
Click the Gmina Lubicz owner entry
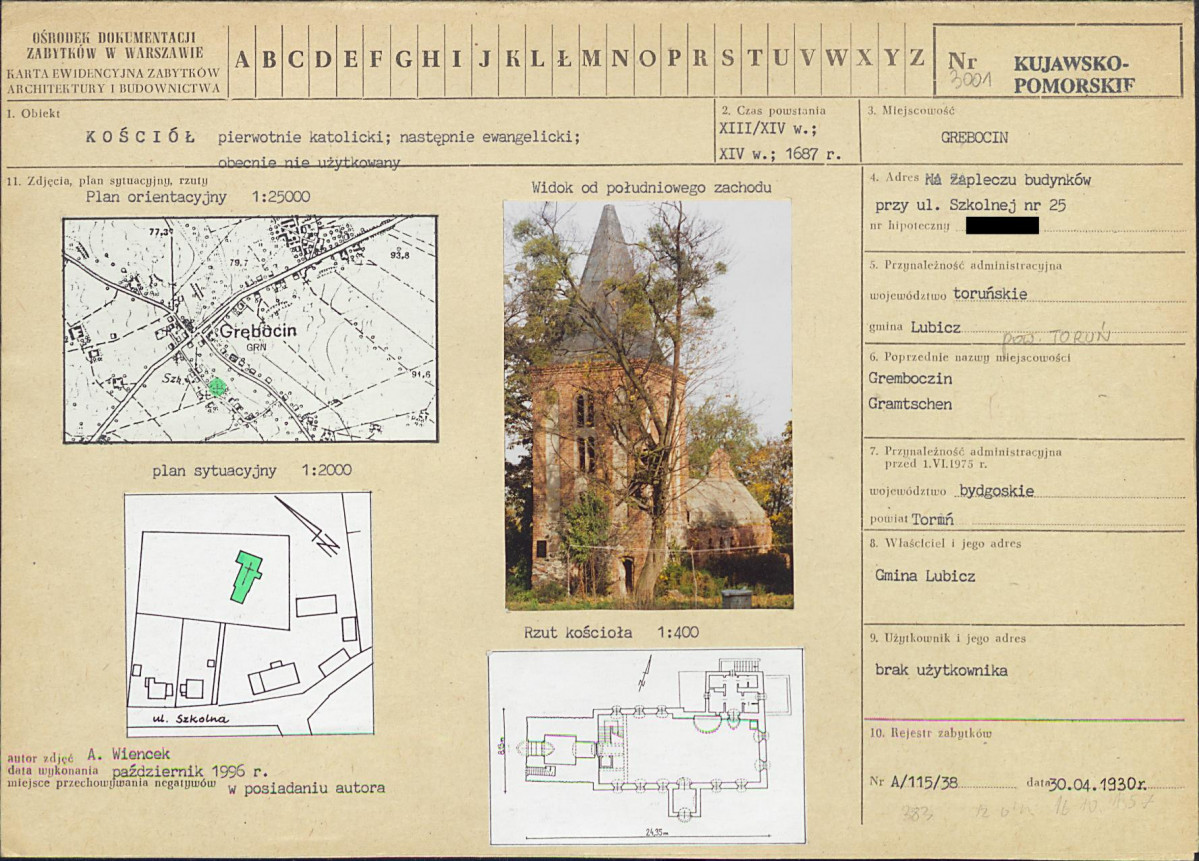click(x=925, y=576)
